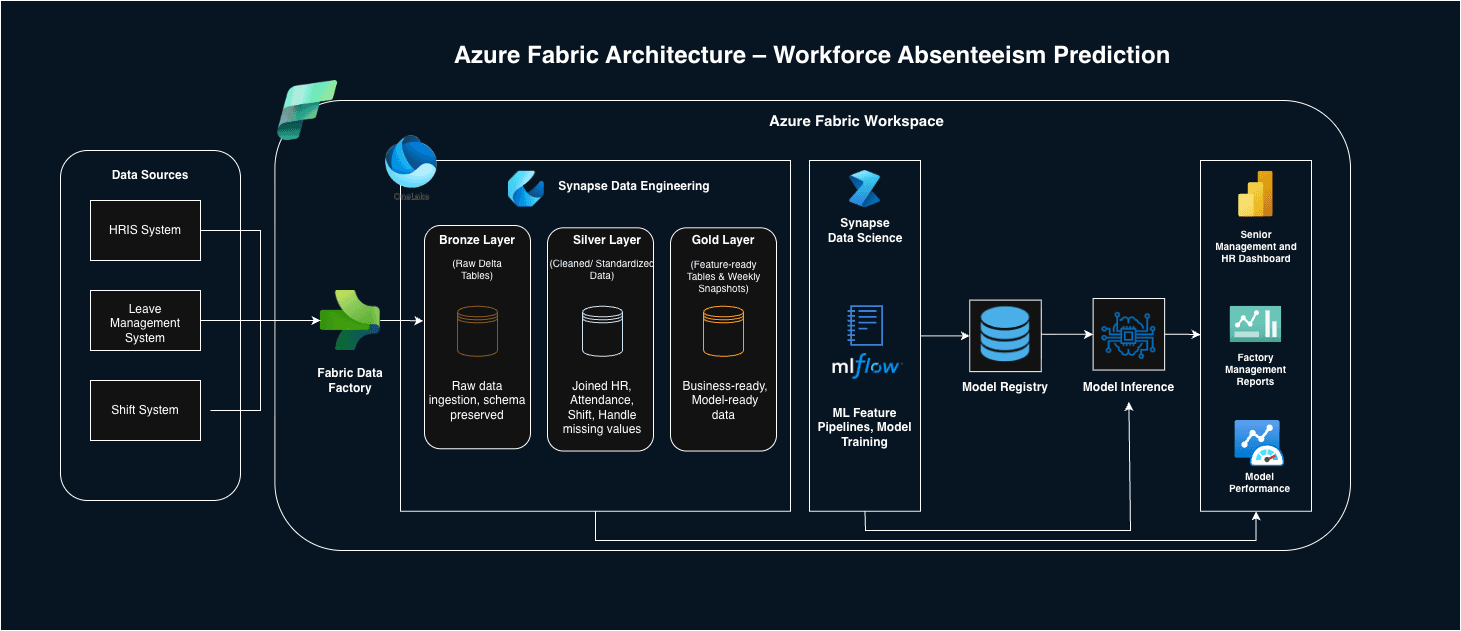Screen dimensions: 1461x631
Task: Click the Raw data ingestion, schema preserved text
Action: 477,400
